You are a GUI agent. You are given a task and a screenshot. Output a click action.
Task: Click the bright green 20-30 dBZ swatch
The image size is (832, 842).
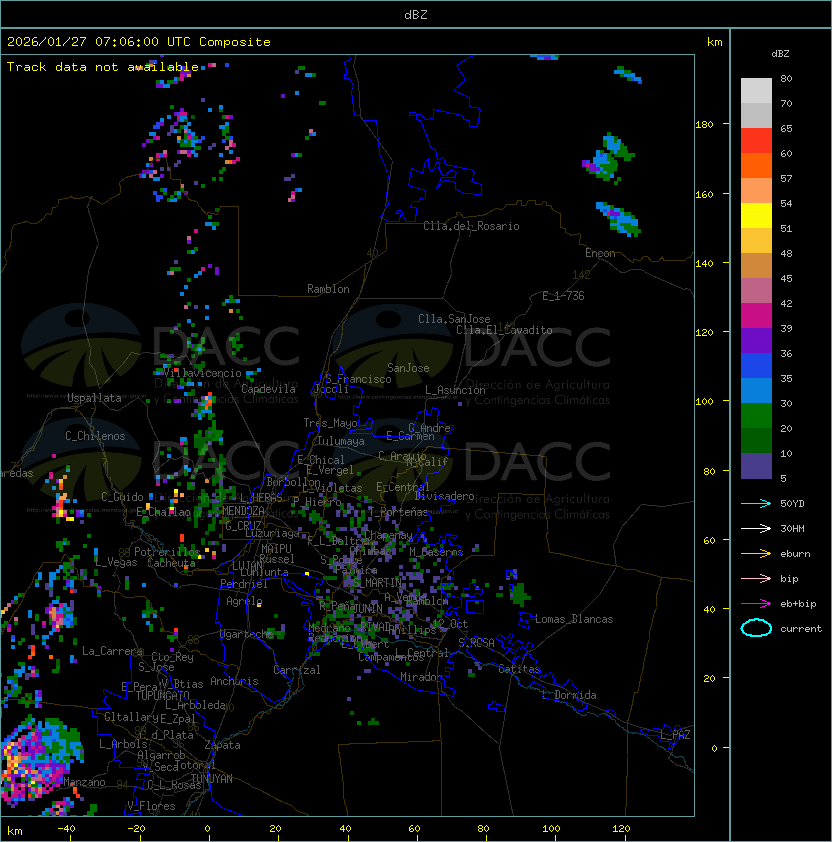pyautogui.click(x=756, y=416)
